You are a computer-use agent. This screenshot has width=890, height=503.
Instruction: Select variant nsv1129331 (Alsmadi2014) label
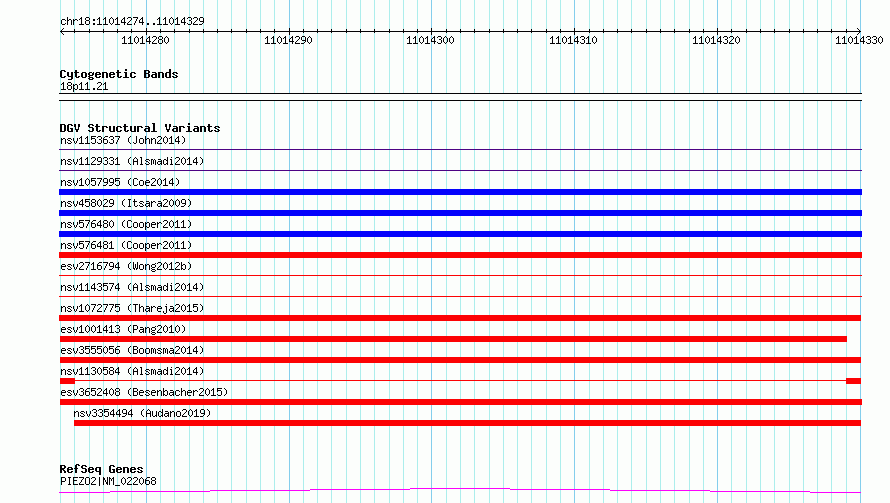(x=132, y=161)
